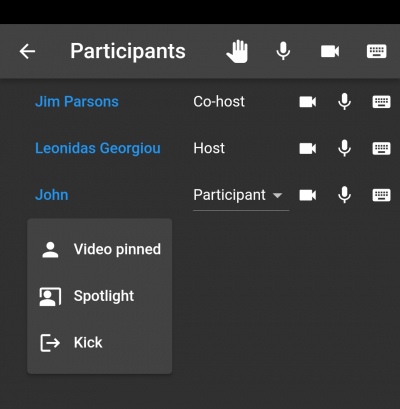The image size is (400, 409).
Task: Click John's camera icon
Action: 308,195
